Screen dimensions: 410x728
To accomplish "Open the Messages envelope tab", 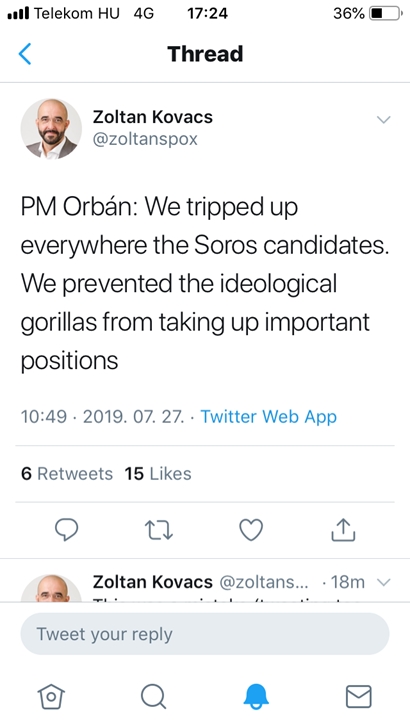I will coord(359,697).
